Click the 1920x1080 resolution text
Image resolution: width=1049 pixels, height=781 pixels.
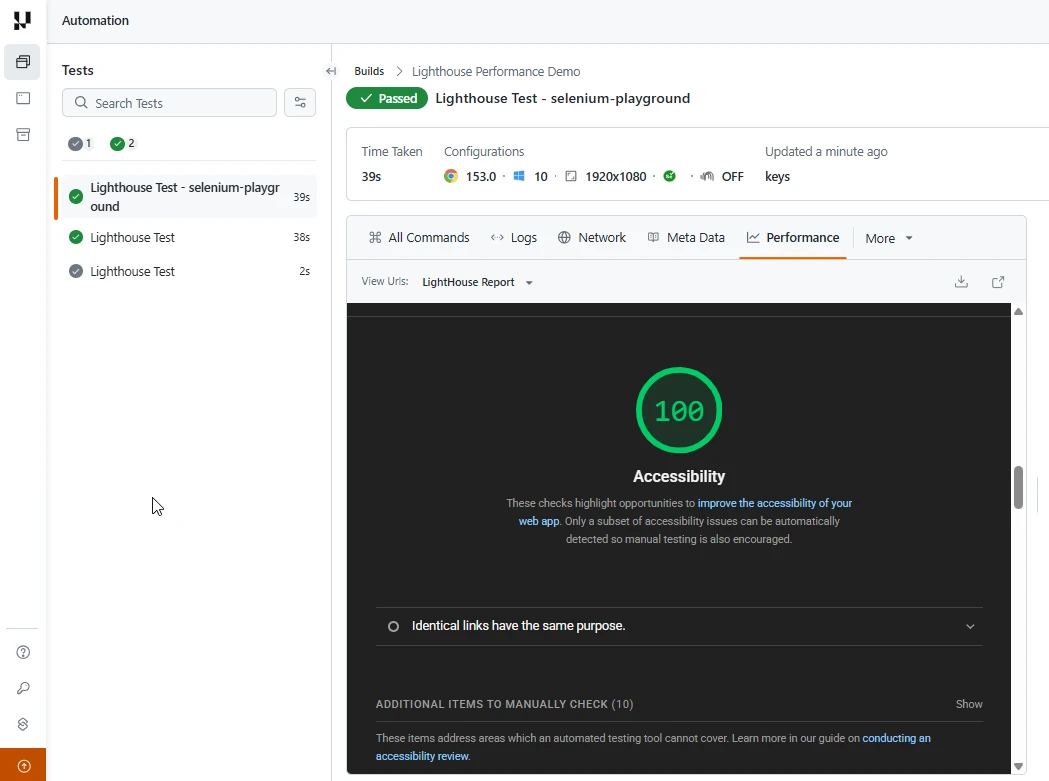(615, 177)
